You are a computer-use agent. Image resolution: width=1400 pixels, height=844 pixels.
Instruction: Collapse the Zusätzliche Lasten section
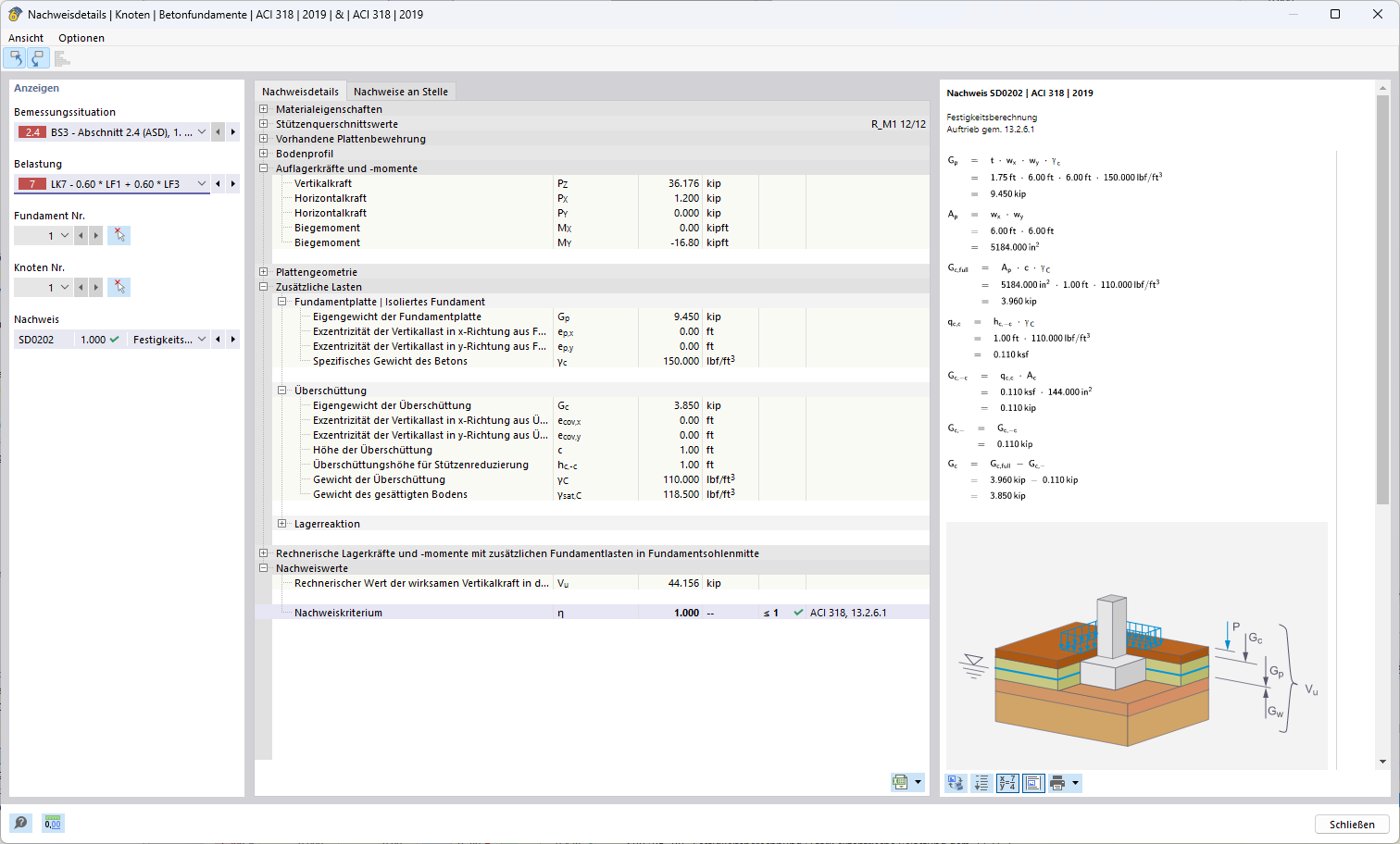click(263, 287)
